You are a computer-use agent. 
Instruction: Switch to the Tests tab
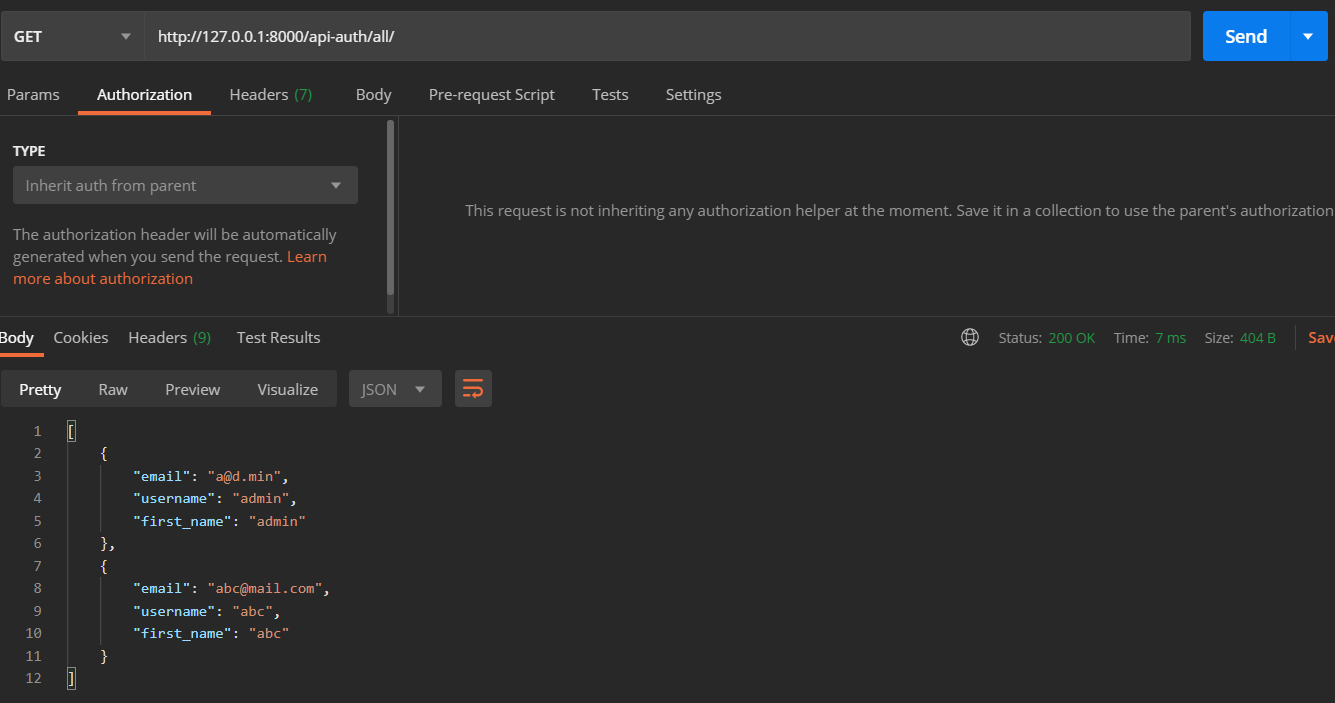tap(610, 94)
